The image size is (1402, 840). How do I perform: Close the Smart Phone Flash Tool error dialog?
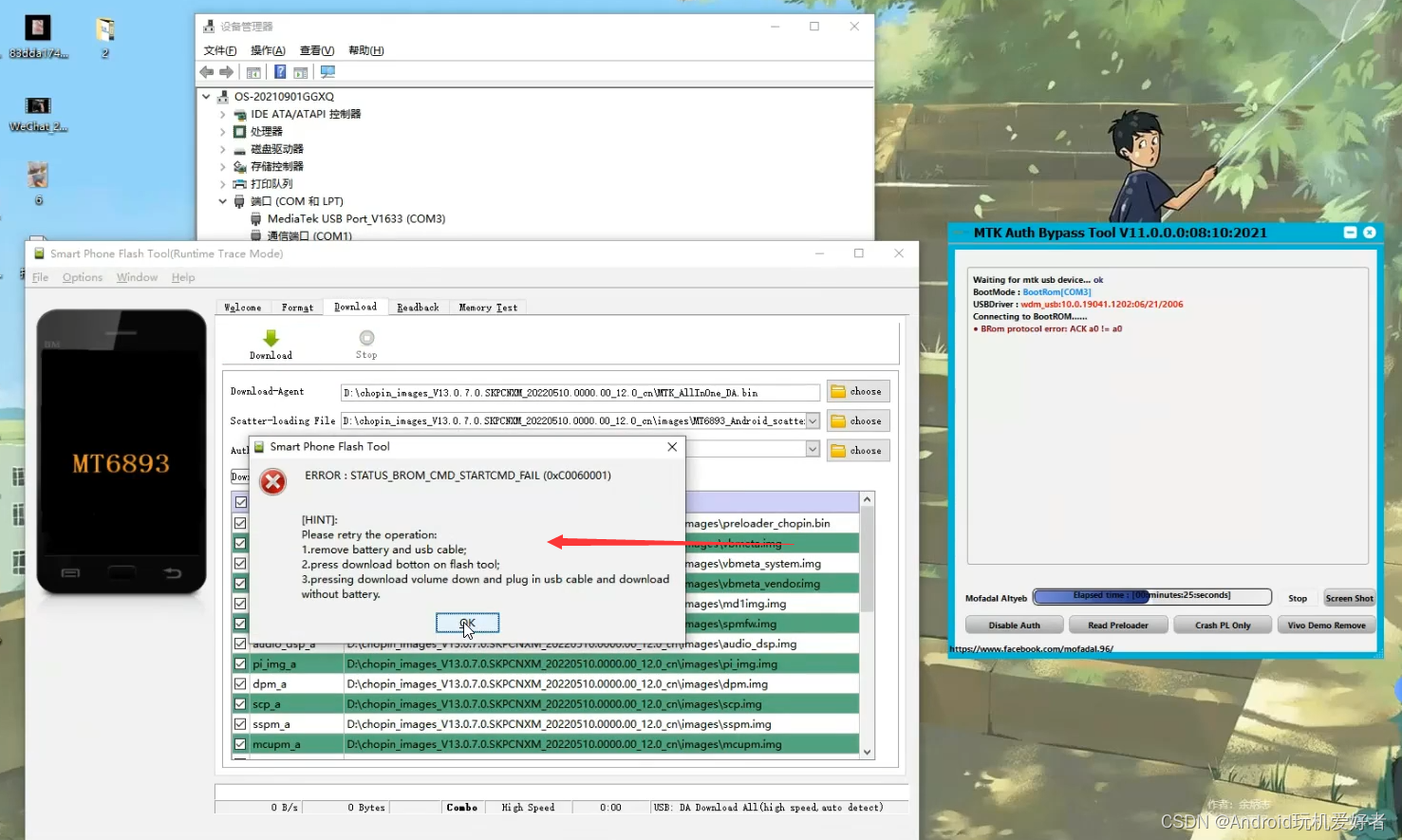tap(672, 447)
